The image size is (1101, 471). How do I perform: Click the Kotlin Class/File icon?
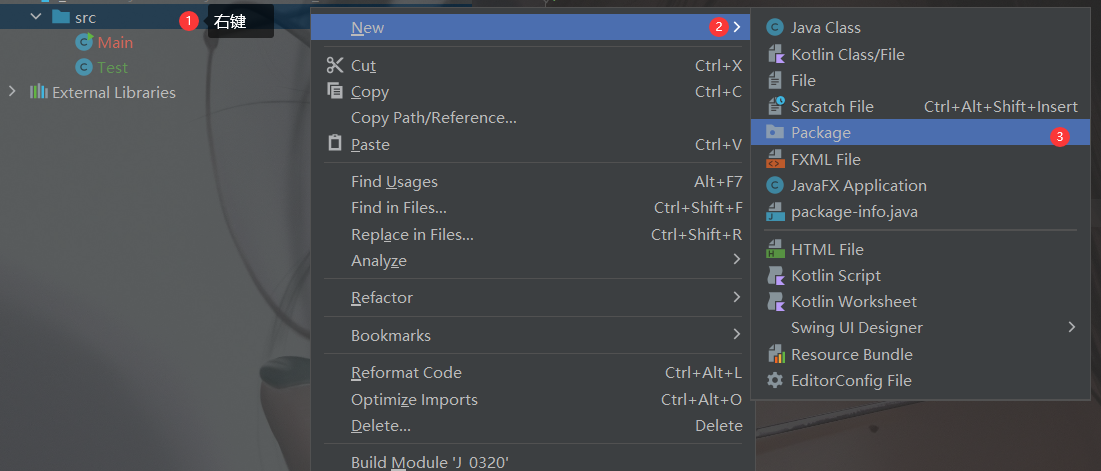[x=775, y=54]
